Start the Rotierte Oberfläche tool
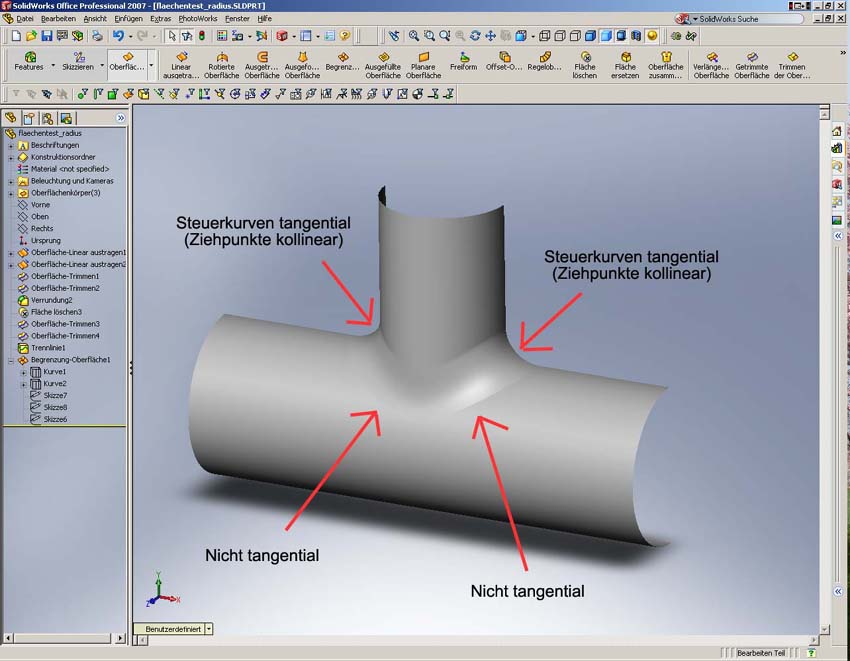The height and width of the screenshot is (661, 850). 222,66
